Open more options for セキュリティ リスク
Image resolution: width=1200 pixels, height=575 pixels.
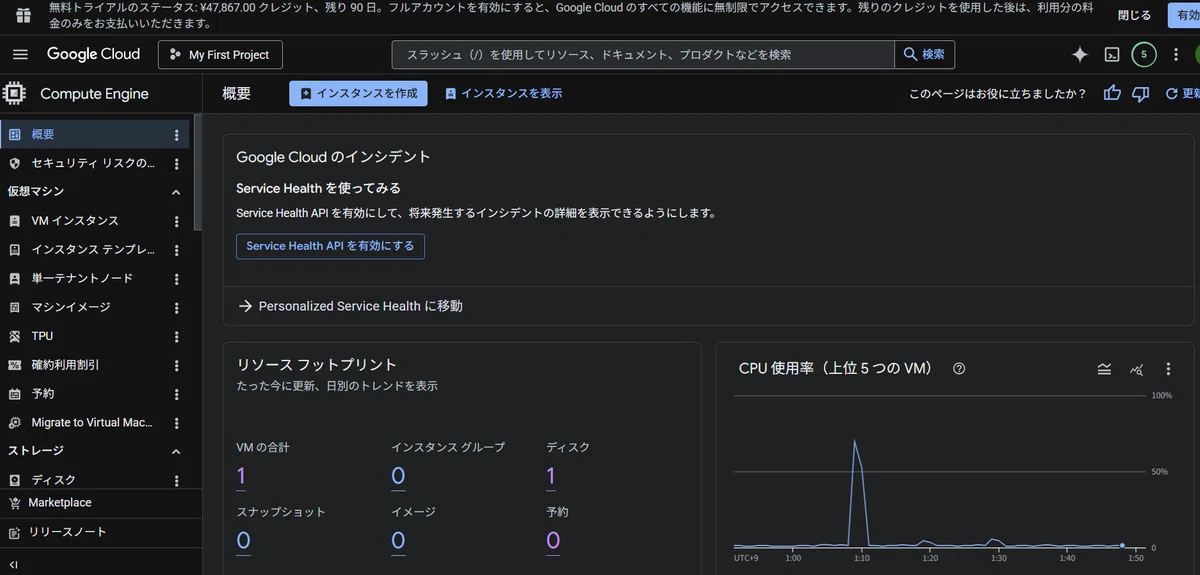click(x=177, y=164)
